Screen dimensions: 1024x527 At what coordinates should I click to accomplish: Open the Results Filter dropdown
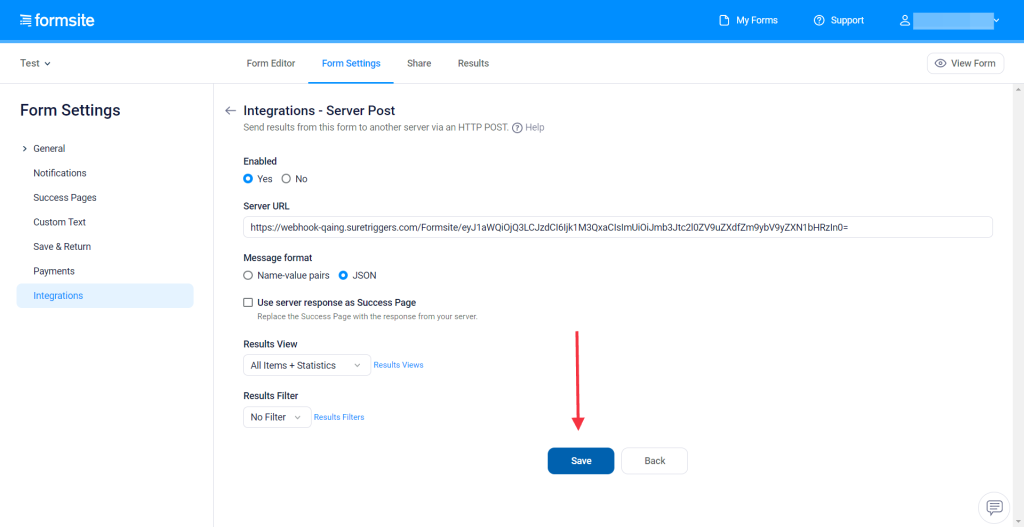tap(277, 417)
